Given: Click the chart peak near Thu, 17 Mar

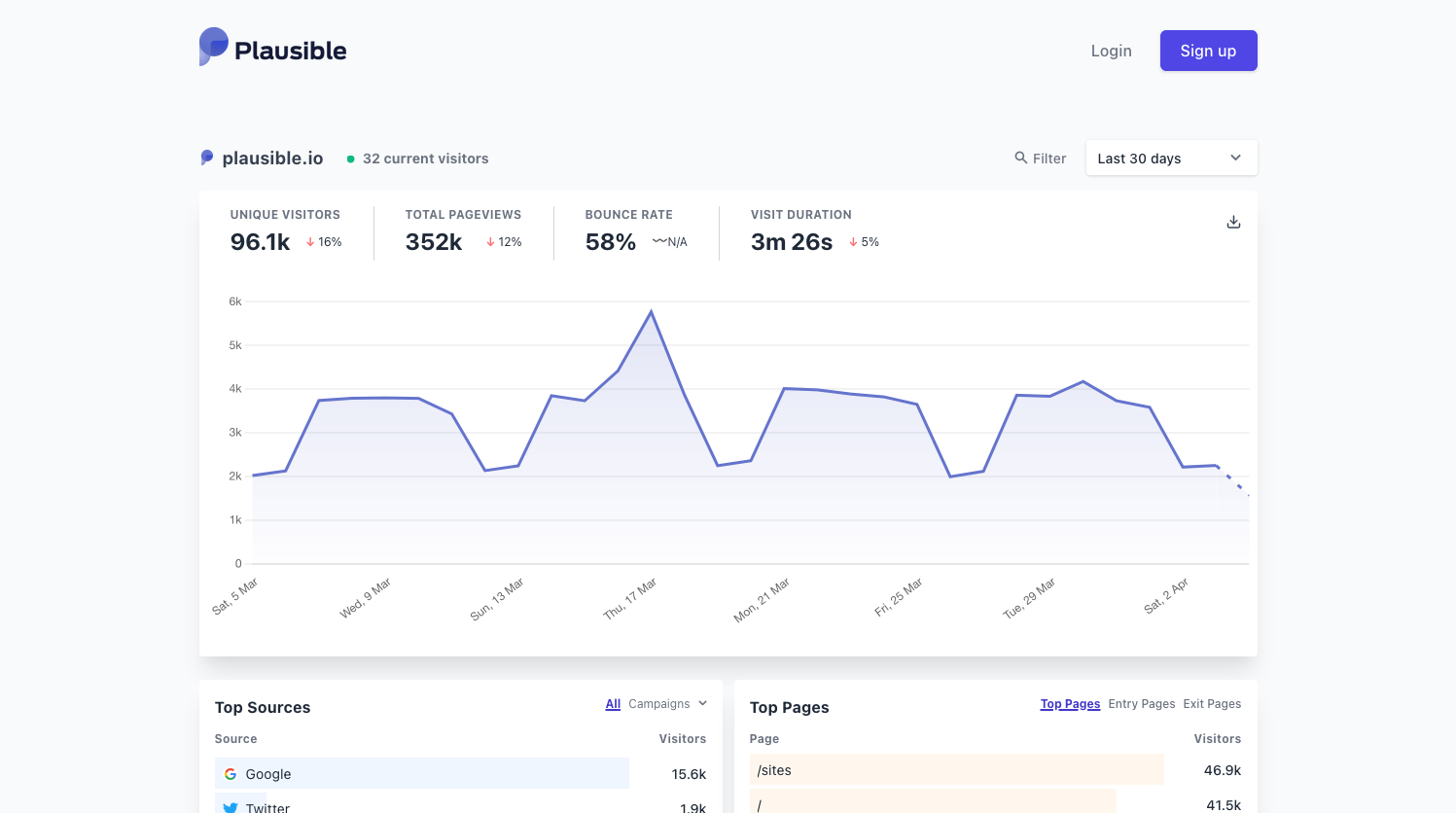Looking at the screenshot, I should click(x=651, y=312).
